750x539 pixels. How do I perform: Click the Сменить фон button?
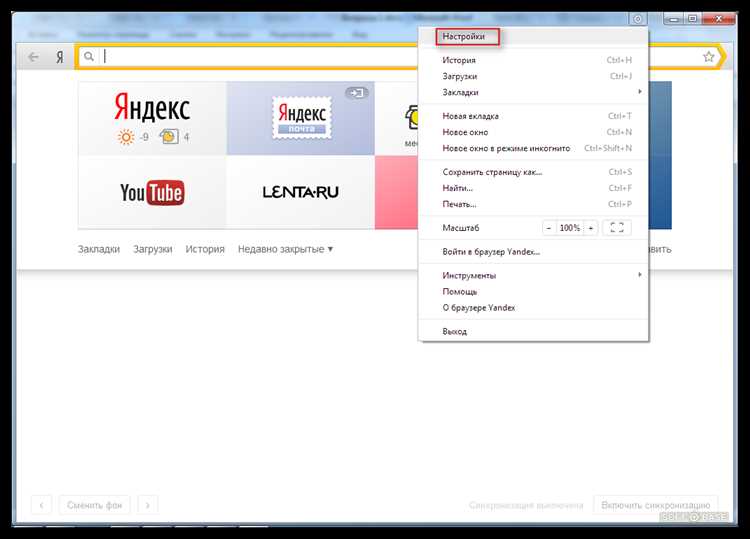(94, 505)
